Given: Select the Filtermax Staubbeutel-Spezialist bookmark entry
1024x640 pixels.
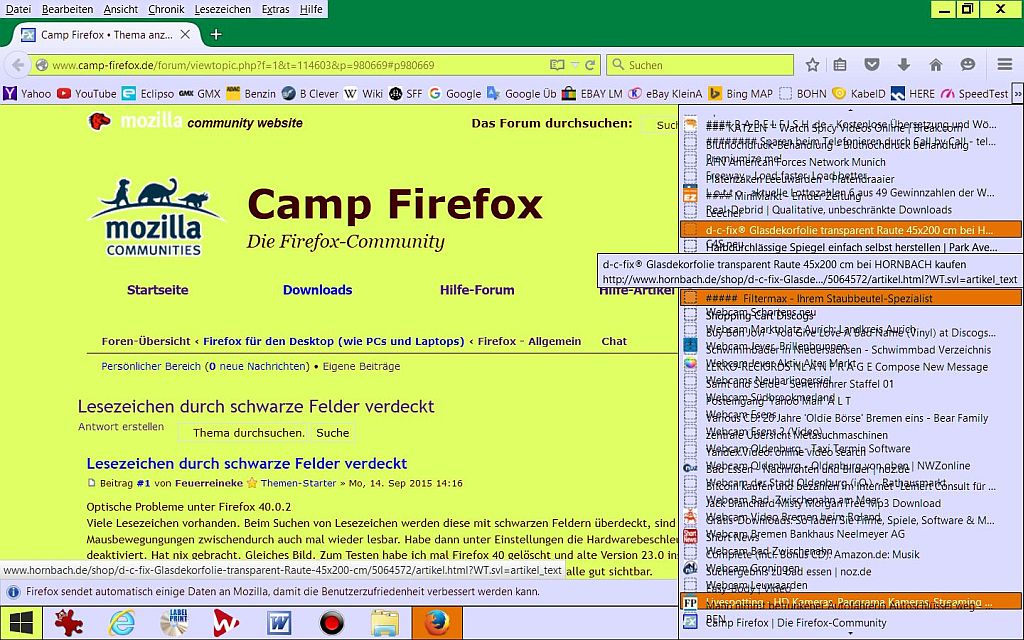Looking at the screenshot, I should (x=850, y=298).
